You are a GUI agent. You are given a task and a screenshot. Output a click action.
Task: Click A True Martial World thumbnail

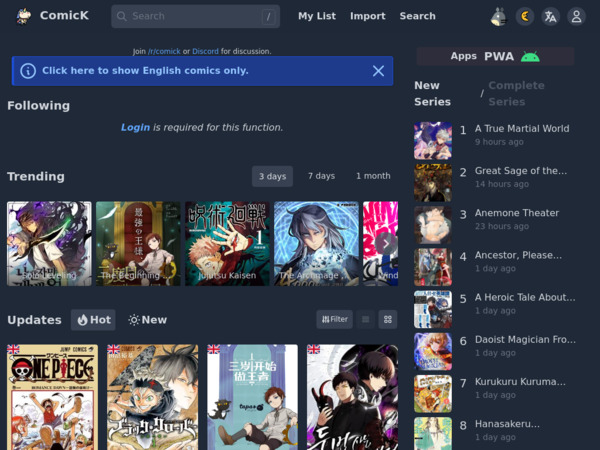433,140
